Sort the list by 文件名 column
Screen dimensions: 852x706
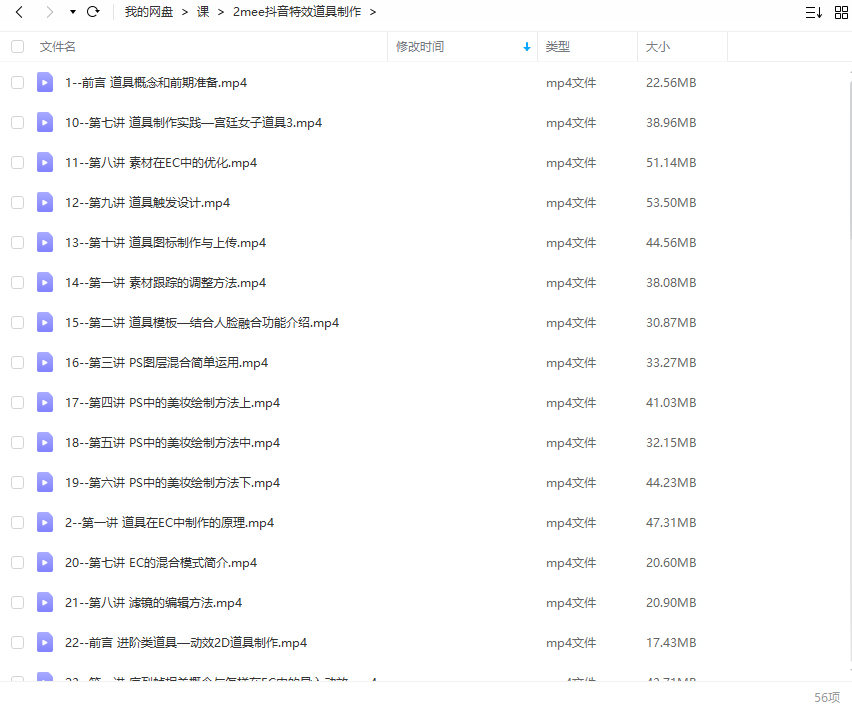58,46
